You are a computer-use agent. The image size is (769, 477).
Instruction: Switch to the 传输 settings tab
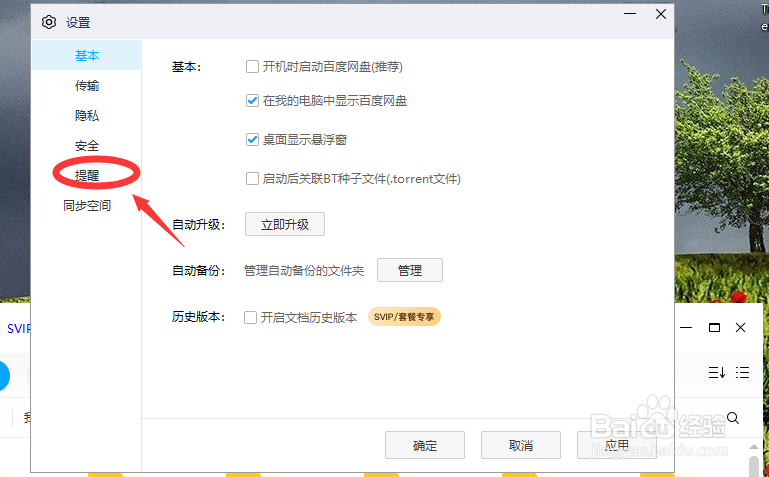coord(87,86)
